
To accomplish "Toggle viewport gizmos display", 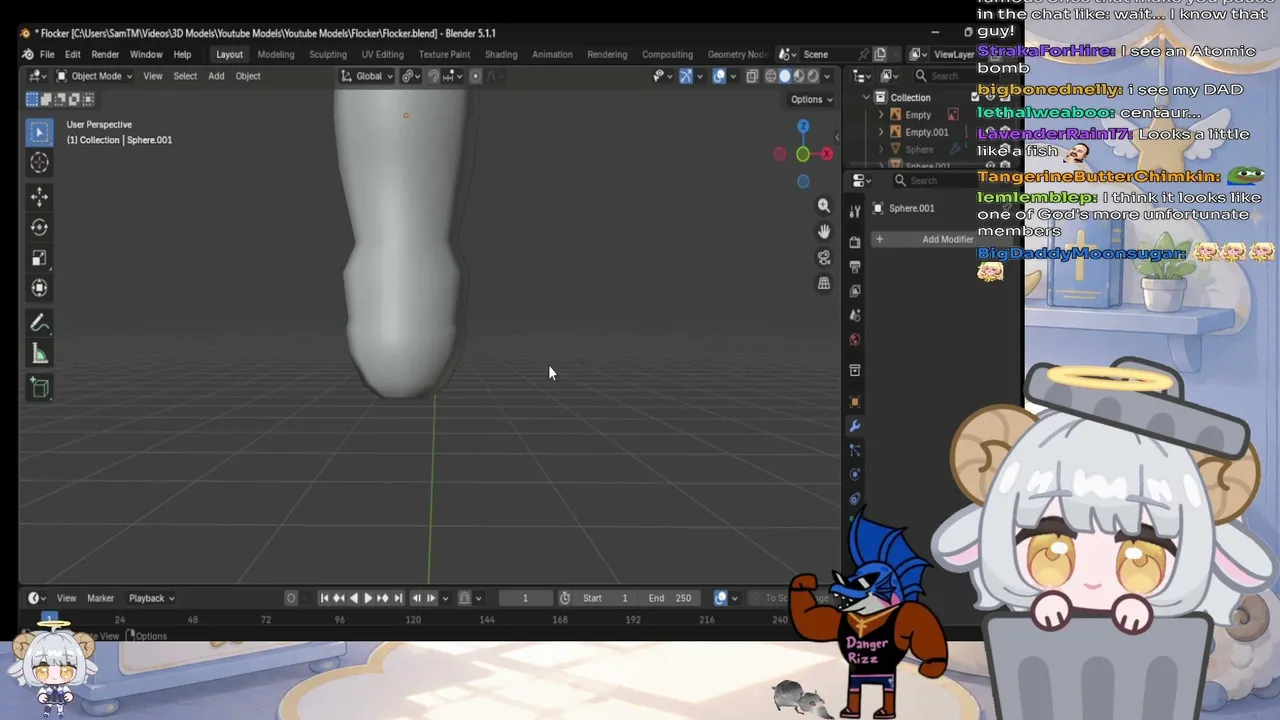I will [x=686, y=76].
